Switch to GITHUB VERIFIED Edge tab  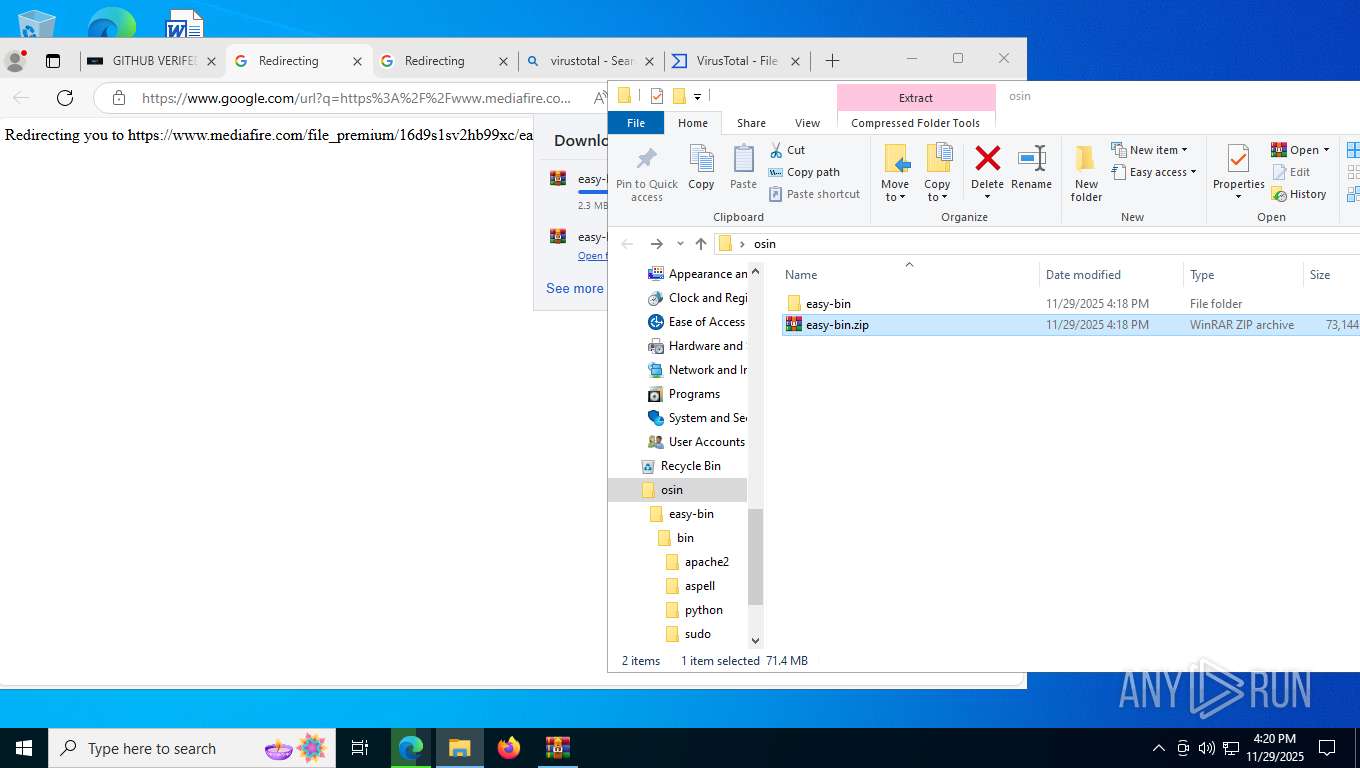click(x=151, y=61)
